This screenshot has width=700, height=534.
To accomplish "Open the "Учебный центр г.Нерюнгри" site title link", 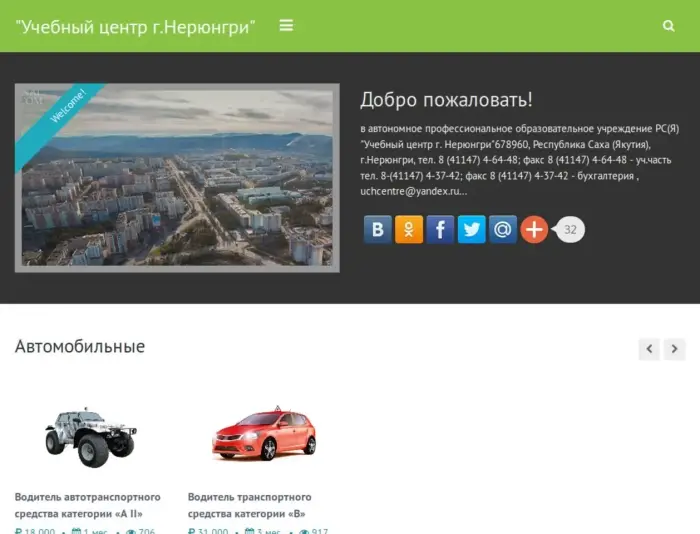I will 136,27.
